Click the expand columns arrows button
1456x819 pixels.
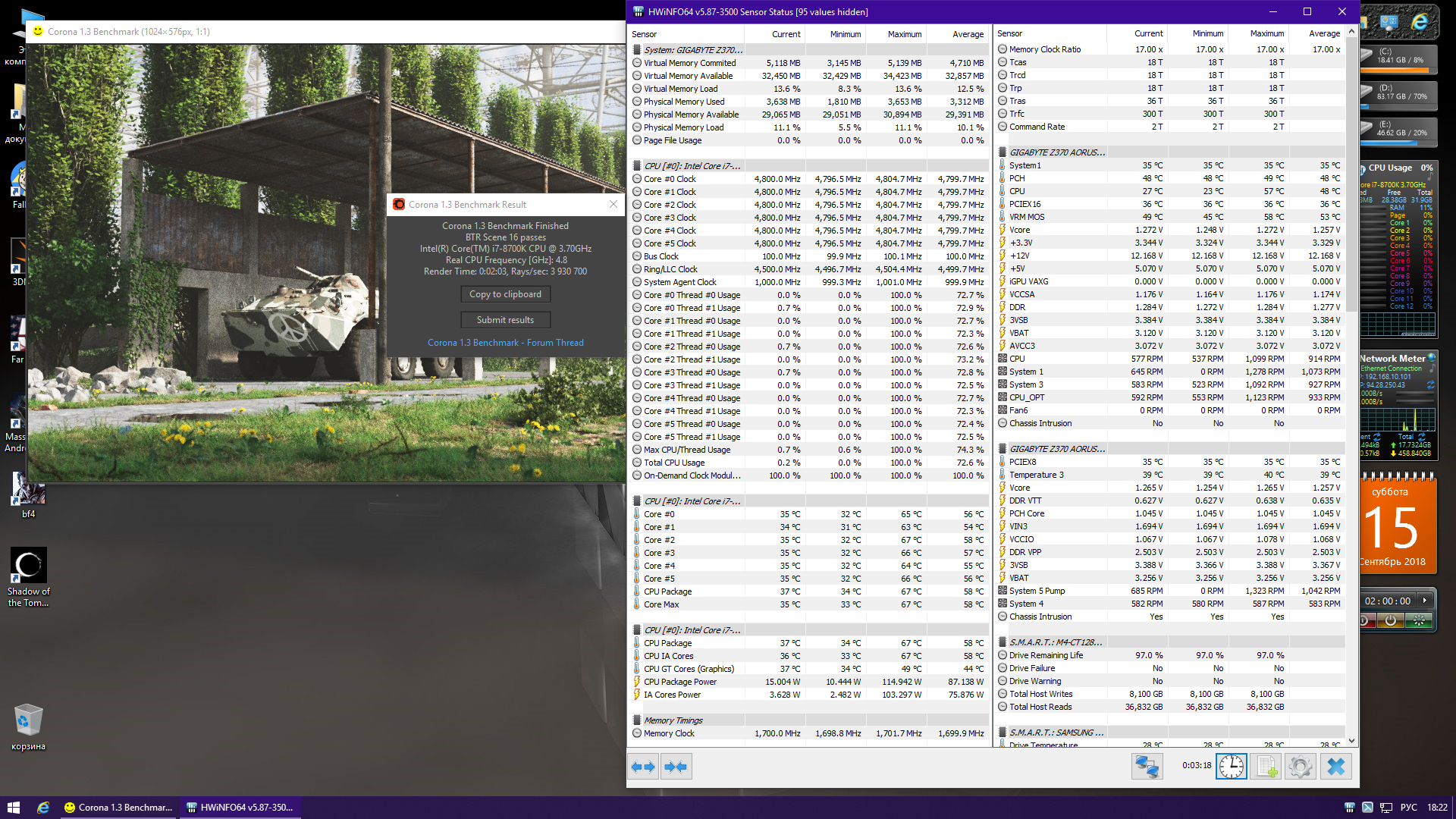(x=643, y=767)
